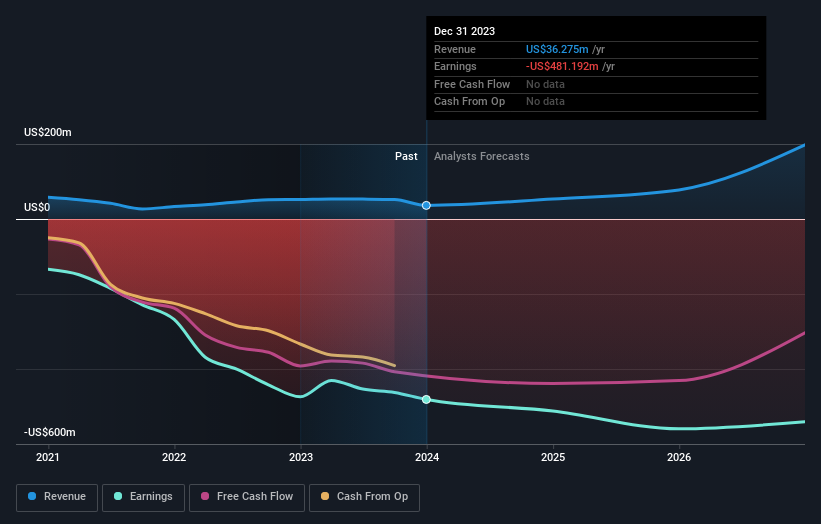
Task: Click the Analysts Forecasts label
Action: tap(482, 157)
